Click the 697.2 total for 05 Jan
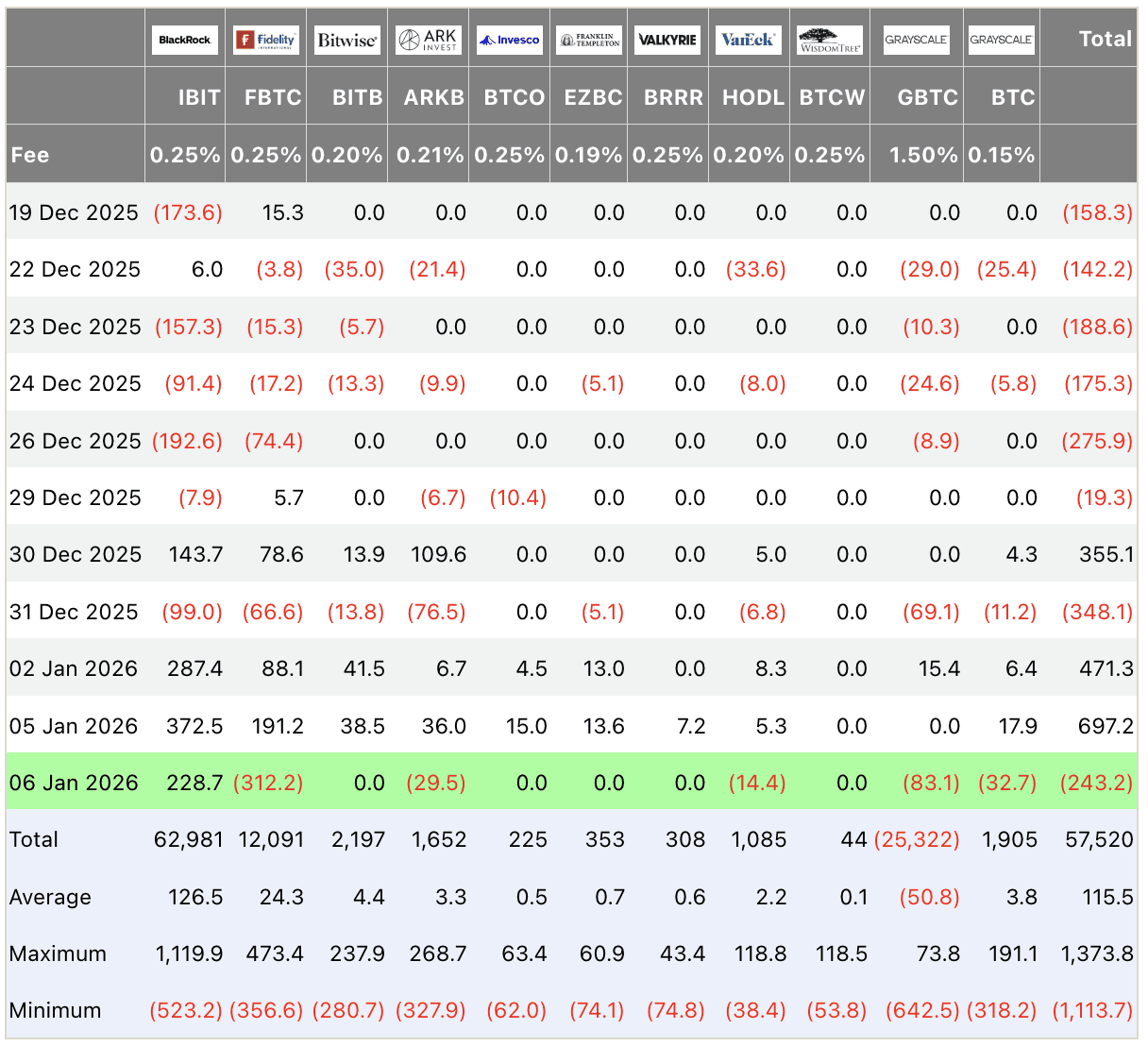The image size is (1148, 1046). [1106, 726]
